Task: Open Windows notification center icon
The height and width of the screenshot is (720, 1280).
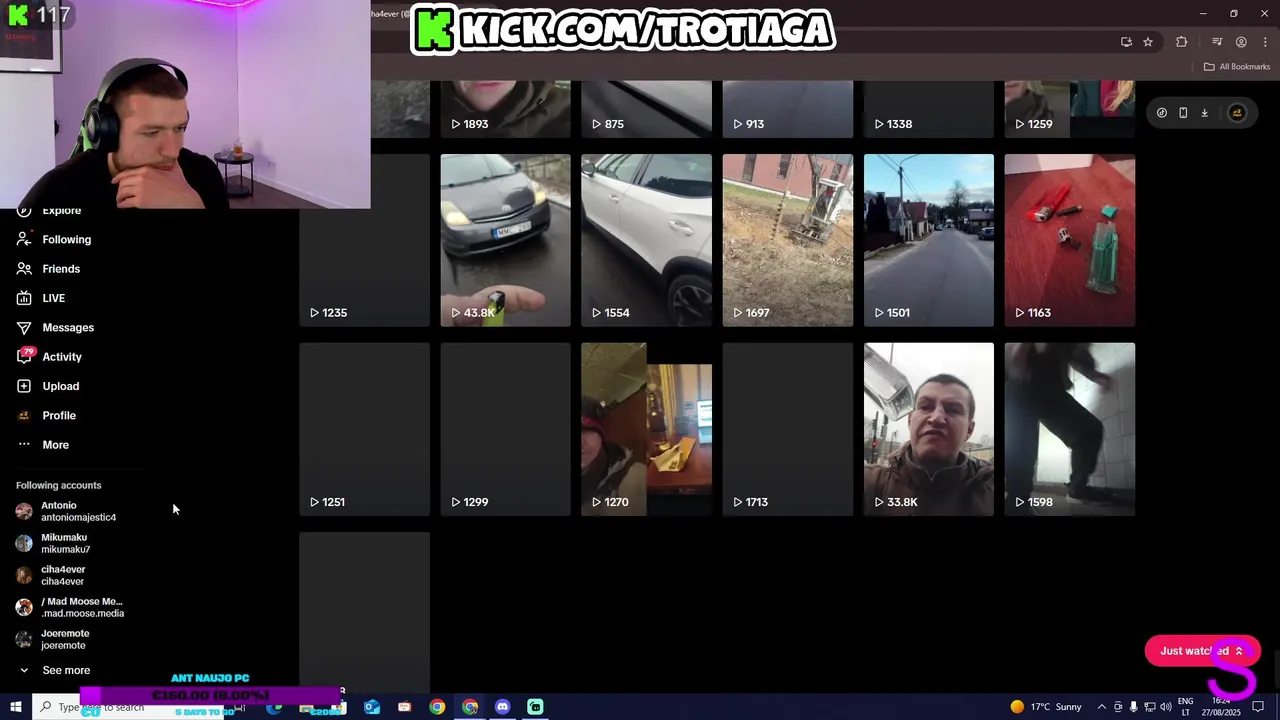Action: (x=1258, y=707)
